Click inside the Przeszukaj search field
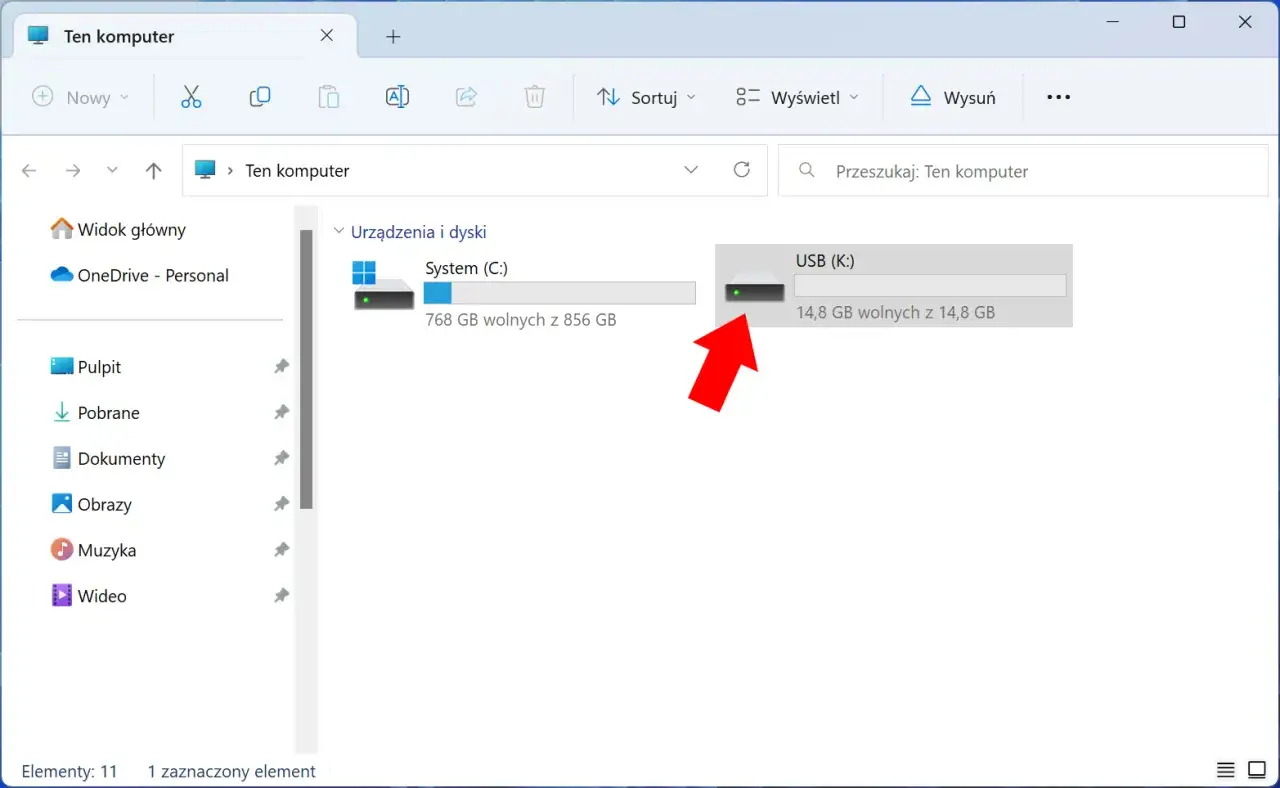 pyautogui.click(x=1000, y=170)
